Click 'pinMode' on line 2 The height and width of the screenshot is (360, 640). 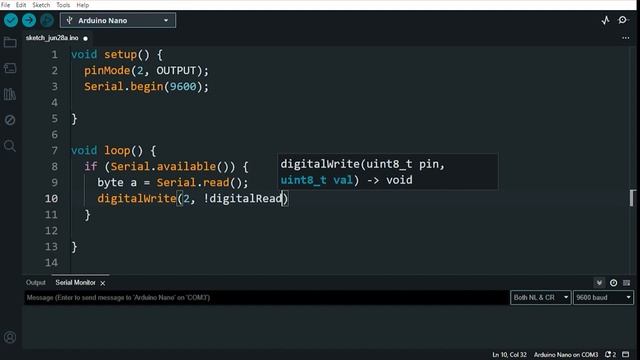[107, 71]
